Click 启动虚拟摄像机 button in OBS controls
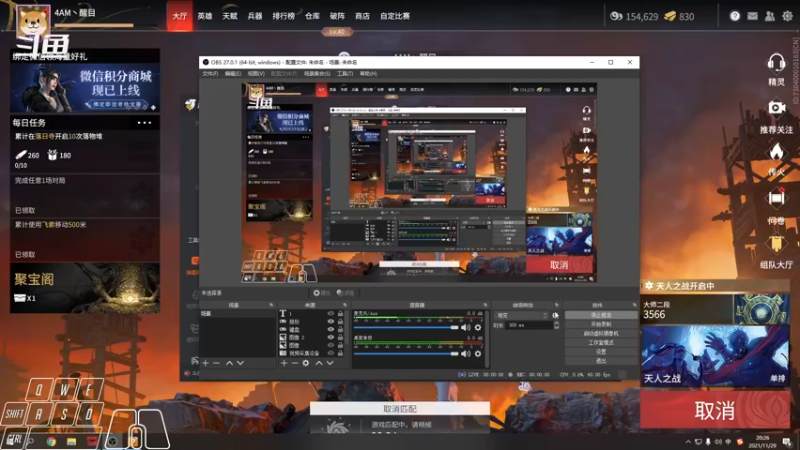 601,334
